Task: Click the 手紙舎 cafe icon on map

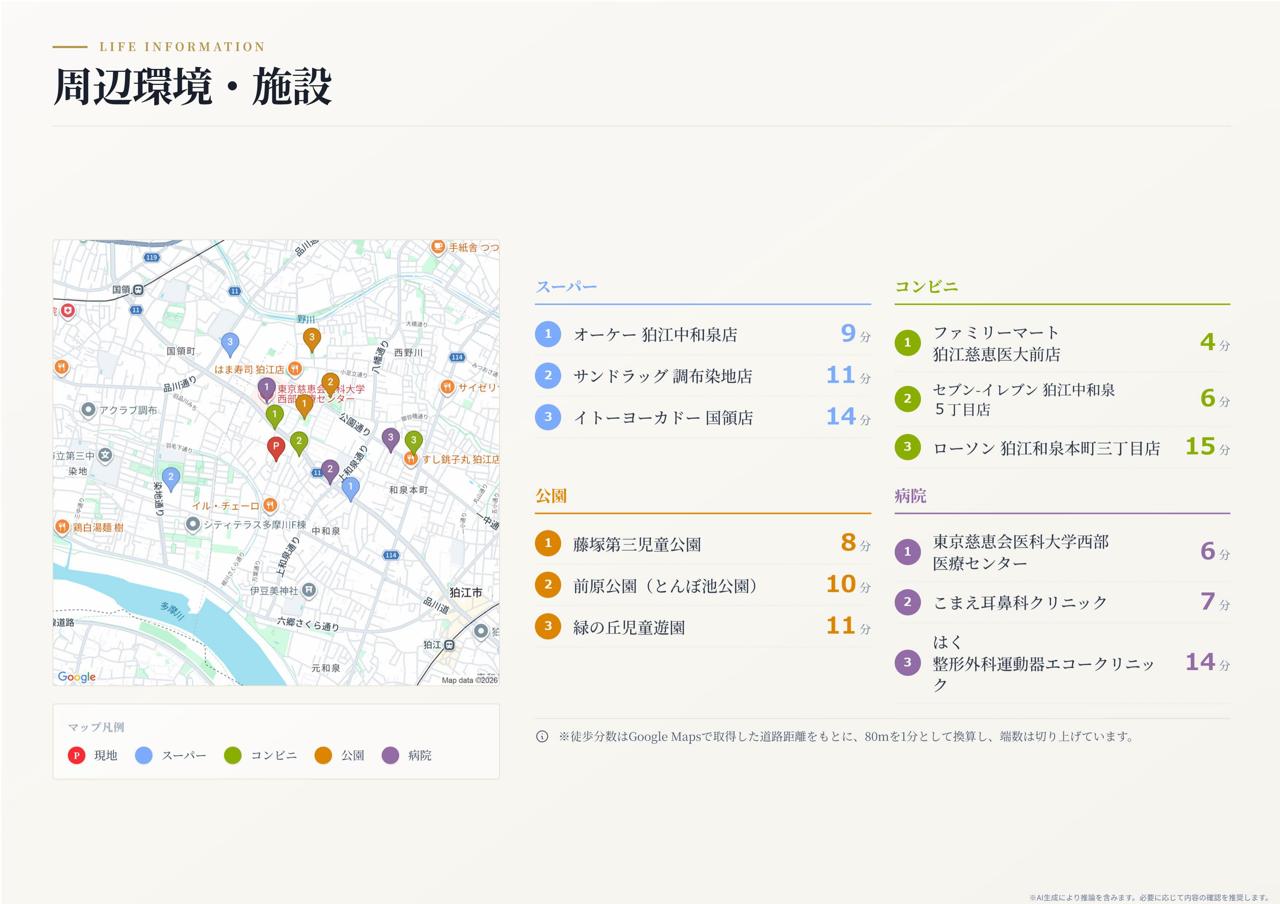Action: (x=438, y=247)
